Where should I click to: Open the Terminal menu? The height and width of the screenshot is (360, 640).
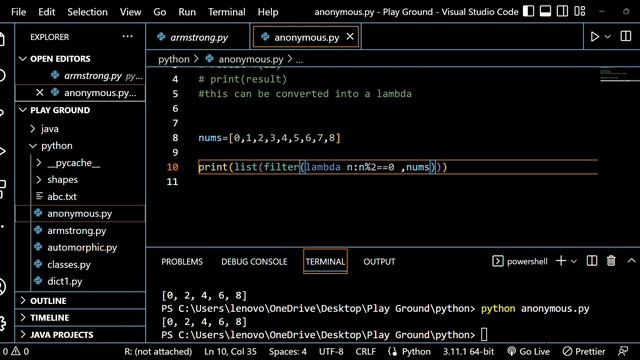[227, 12]
